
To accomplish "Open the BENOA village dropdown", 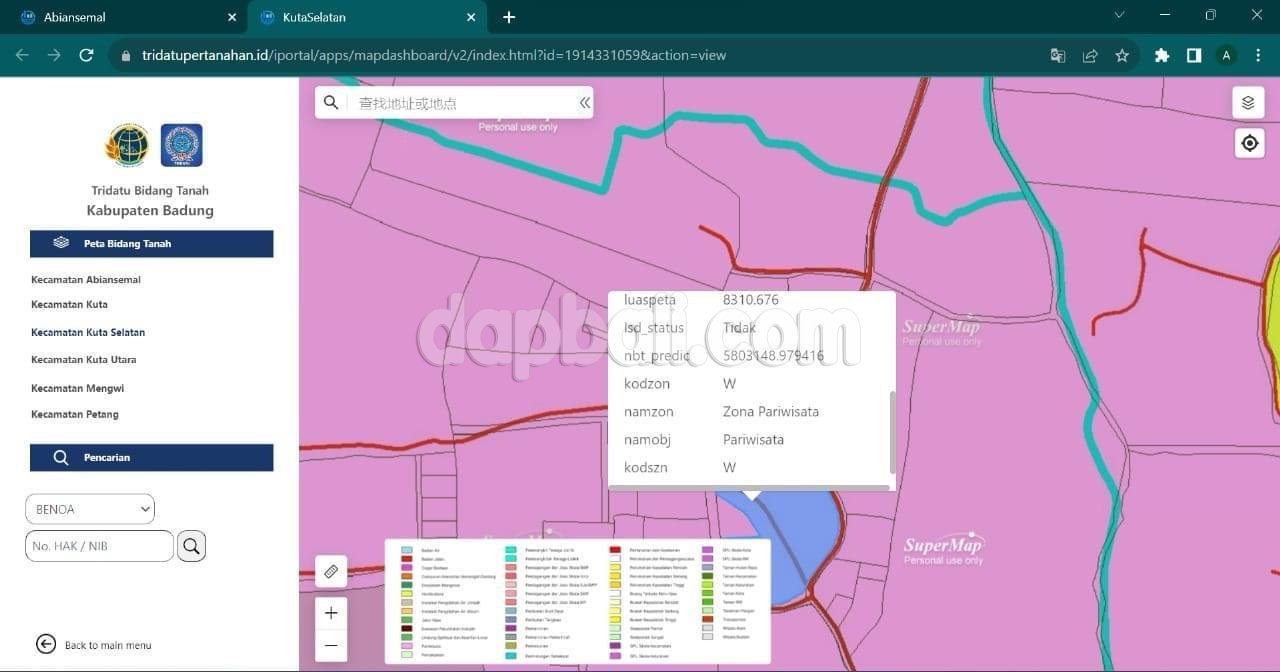I will click(90, 509).
